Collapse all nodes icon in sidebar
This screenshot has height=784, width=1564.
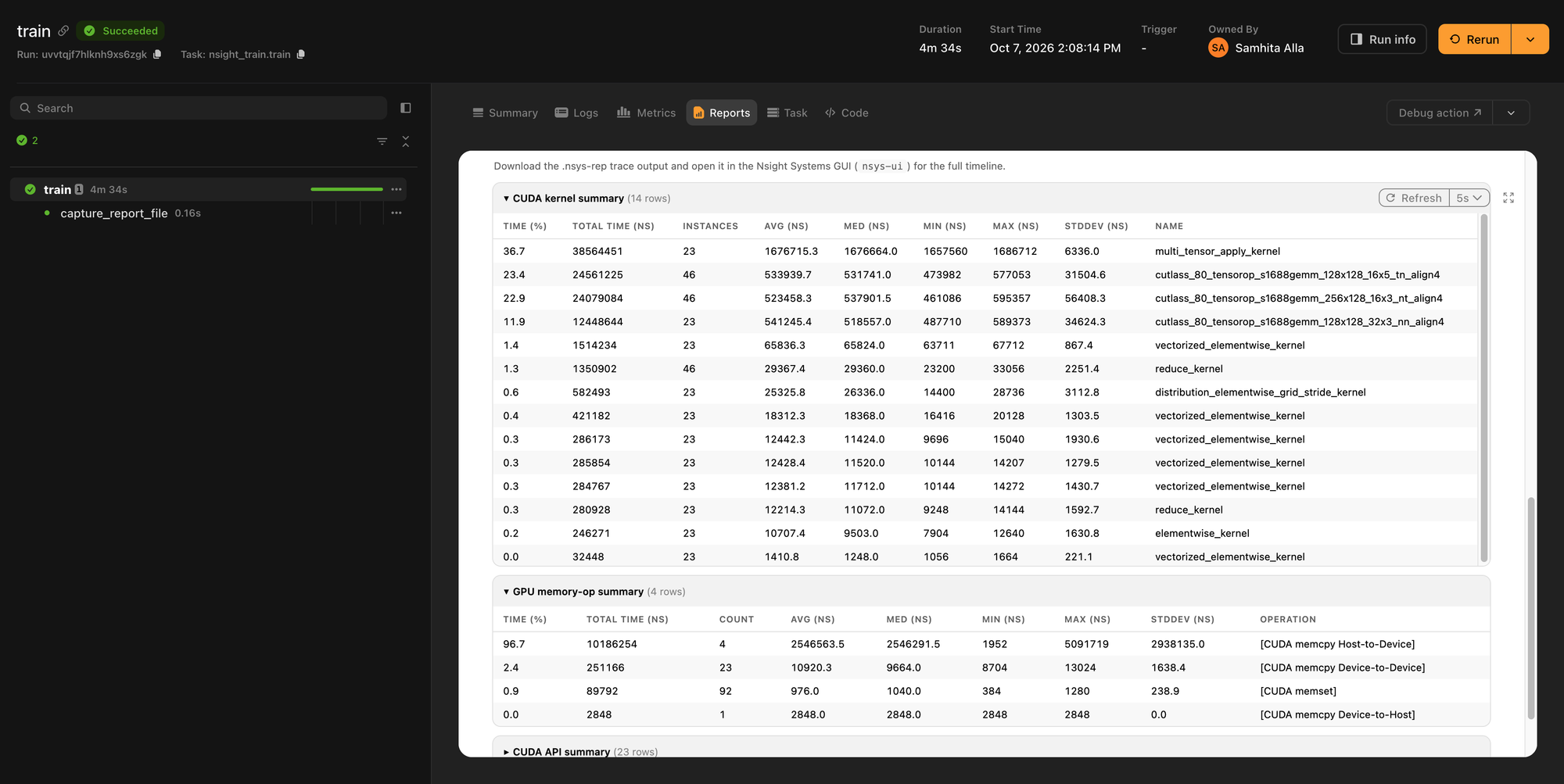pos(405,141)
